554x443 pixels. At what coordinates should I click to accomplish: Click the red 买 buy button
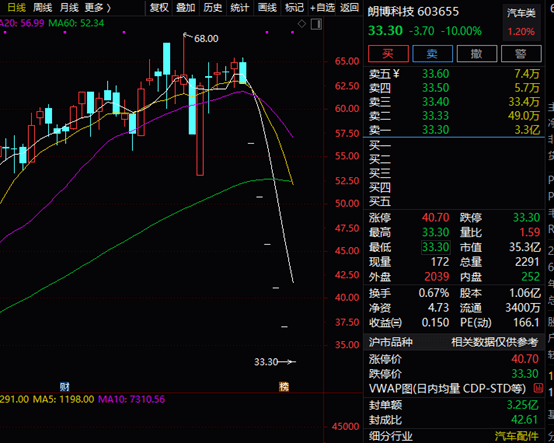click(388, 54)
